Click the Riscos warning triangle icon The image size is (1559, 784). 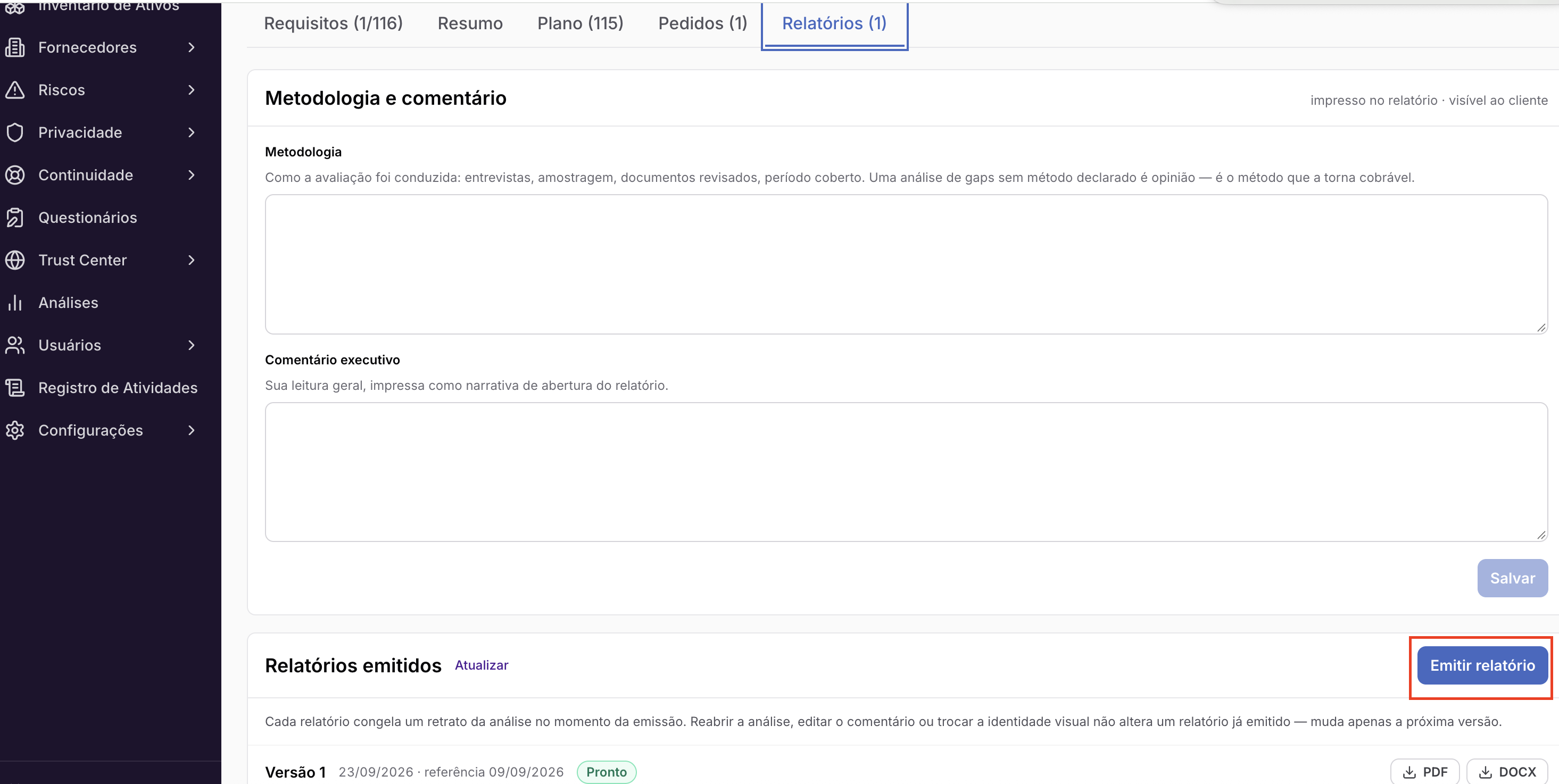click(x=15, y=89)
